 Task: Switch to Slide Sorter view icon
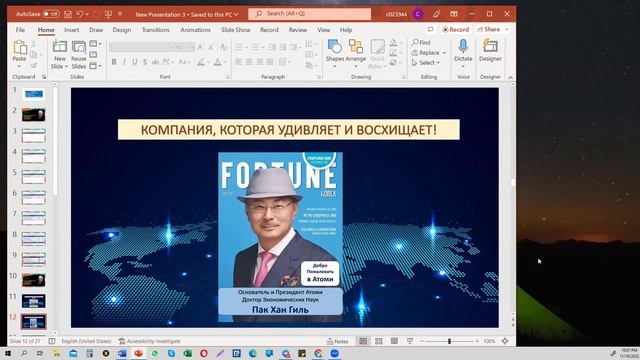point(379,341)
